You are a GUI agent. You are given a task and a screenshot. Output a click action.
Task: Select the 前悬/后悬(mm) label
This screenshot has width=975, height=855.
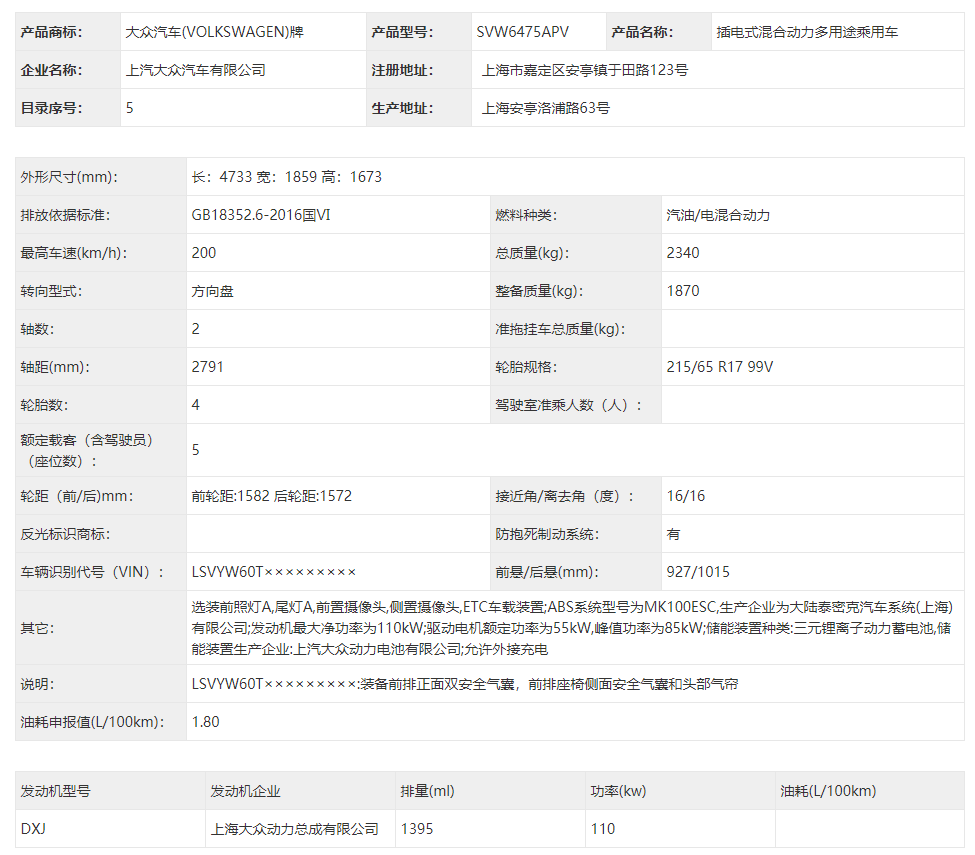pos(547,572)
